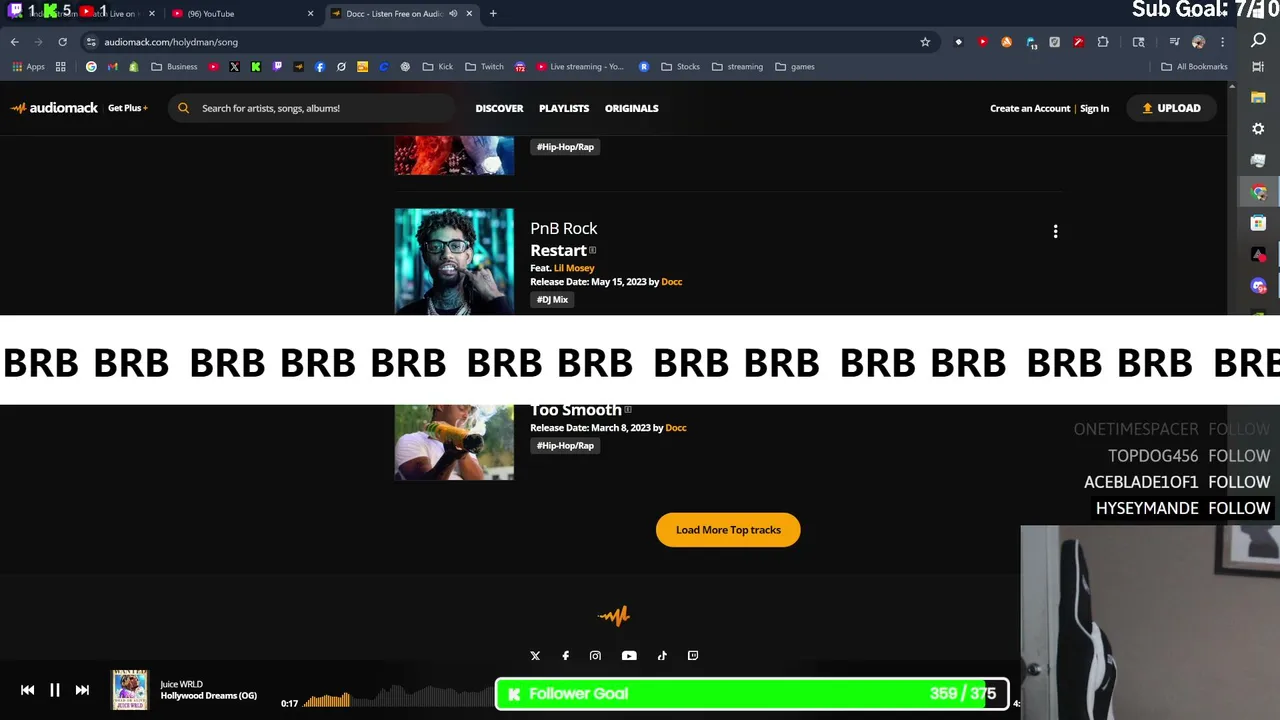Open the three-dot menu for Restart track
1280x720 pixels.
click(x=1055, y=231)
